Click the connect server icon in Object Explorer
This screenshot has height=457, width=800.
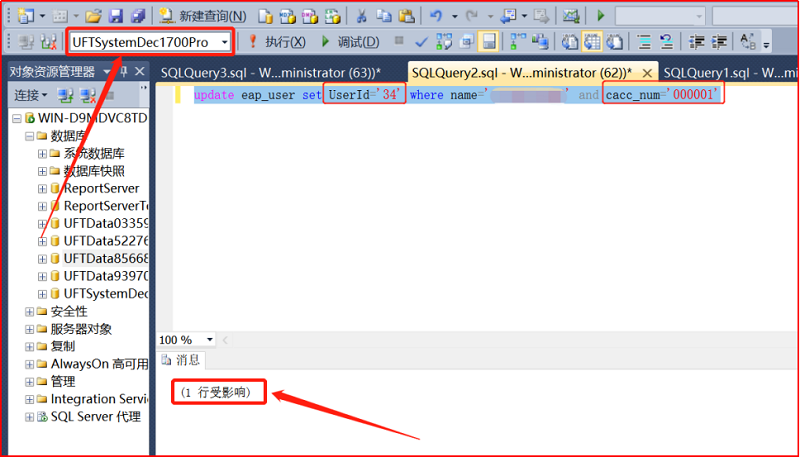(x=65, y=95)
